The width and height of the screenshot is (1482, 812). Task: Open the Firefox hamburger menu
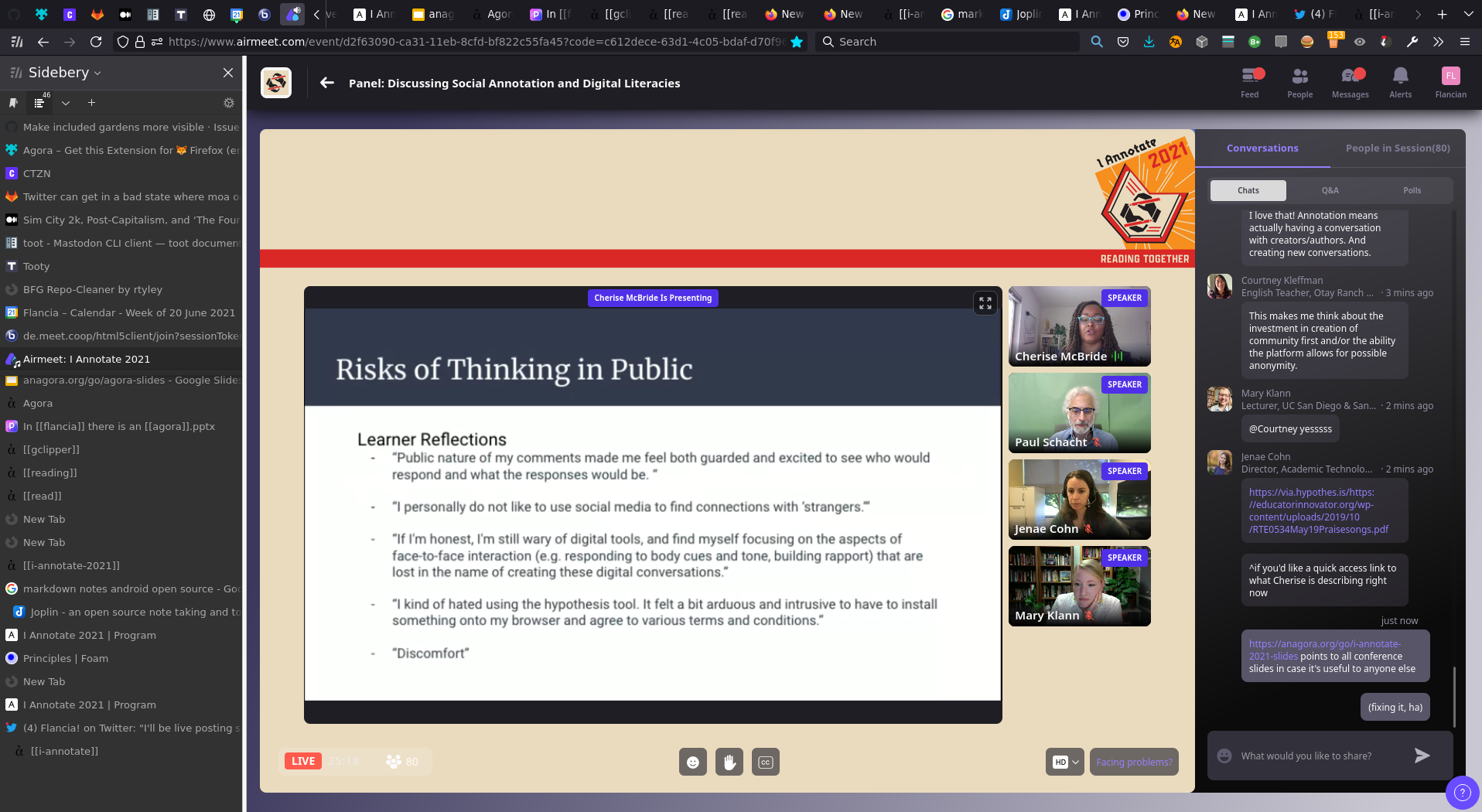pos(1464,42)
